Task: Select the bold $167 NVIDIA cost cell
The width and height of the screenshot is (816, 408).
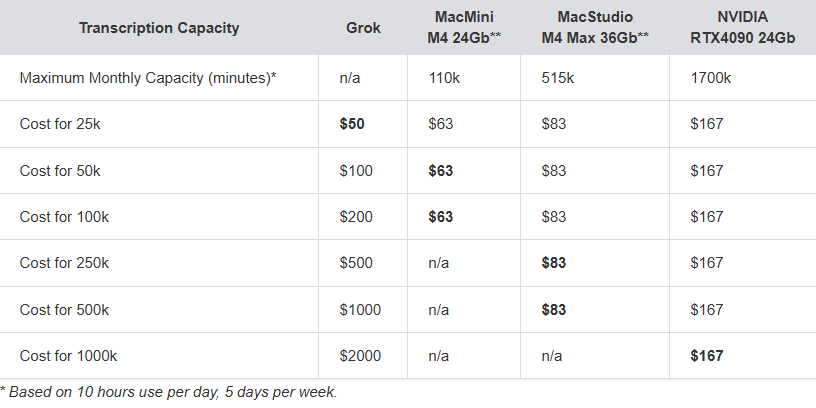Action: click(x=707, y=356)
